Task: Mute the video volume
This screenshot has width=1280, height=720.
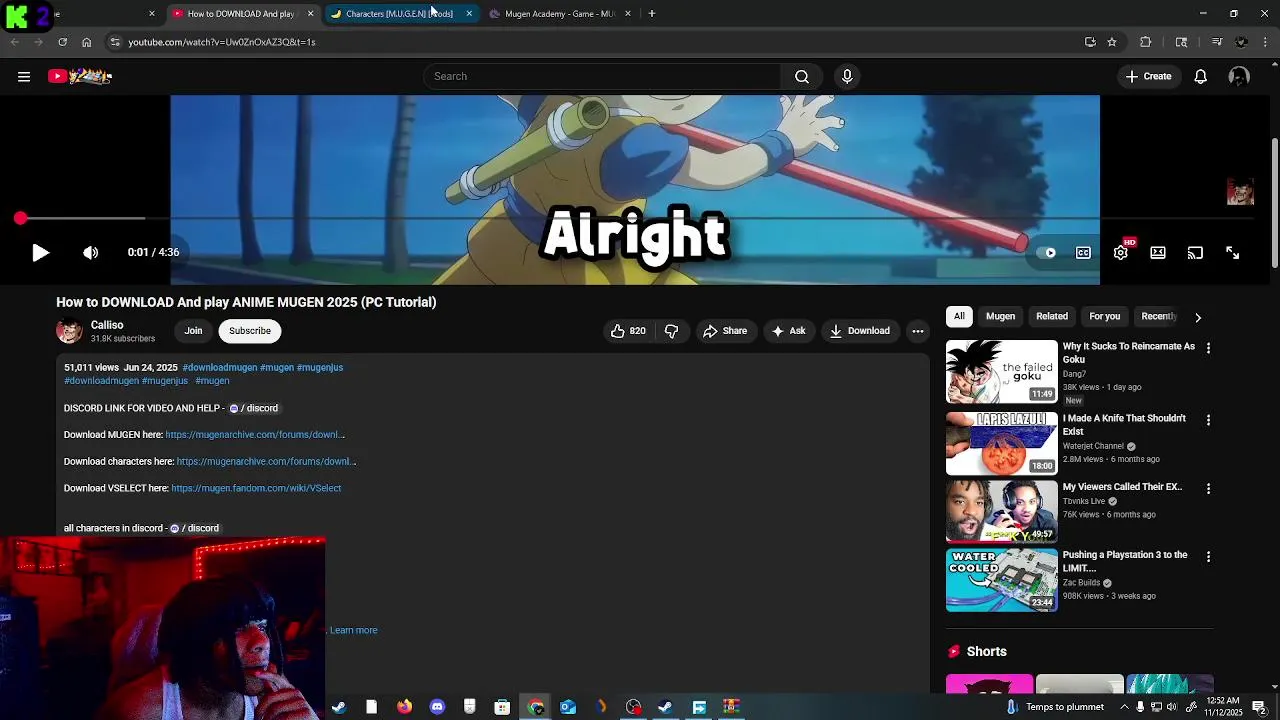Action: pos(91,253)
